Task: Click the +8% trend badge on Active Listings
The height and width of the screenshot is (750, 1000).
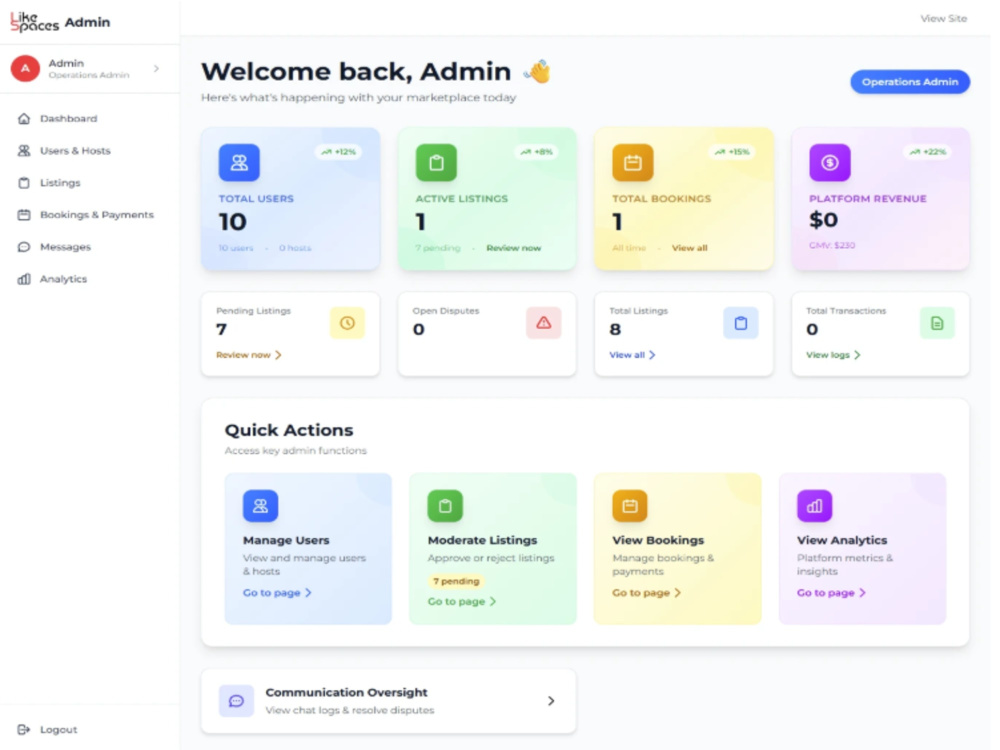Action: pyautogui.click(x=536, y=152)
